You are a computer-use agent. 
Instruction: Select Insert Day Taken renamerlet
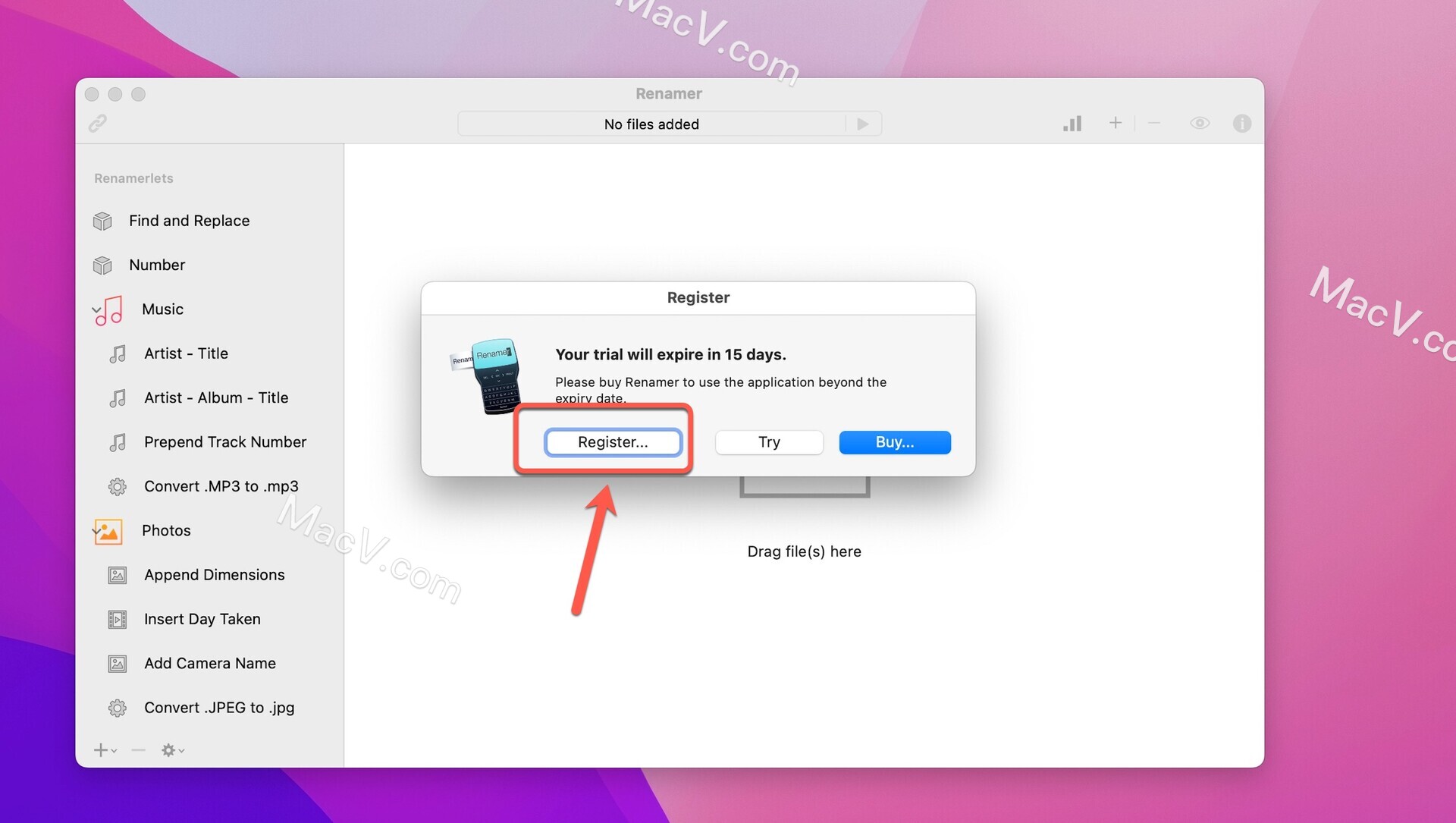point(202,619)
